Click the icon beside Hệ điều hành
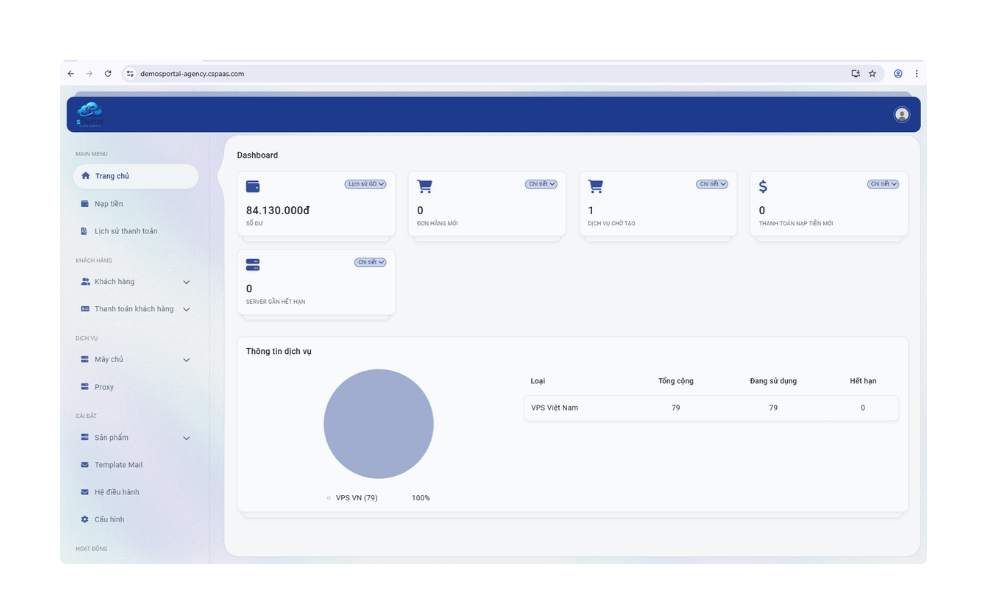Image resolution: width=1000 pixels, height=600 pixels. [x=84, y=492]
